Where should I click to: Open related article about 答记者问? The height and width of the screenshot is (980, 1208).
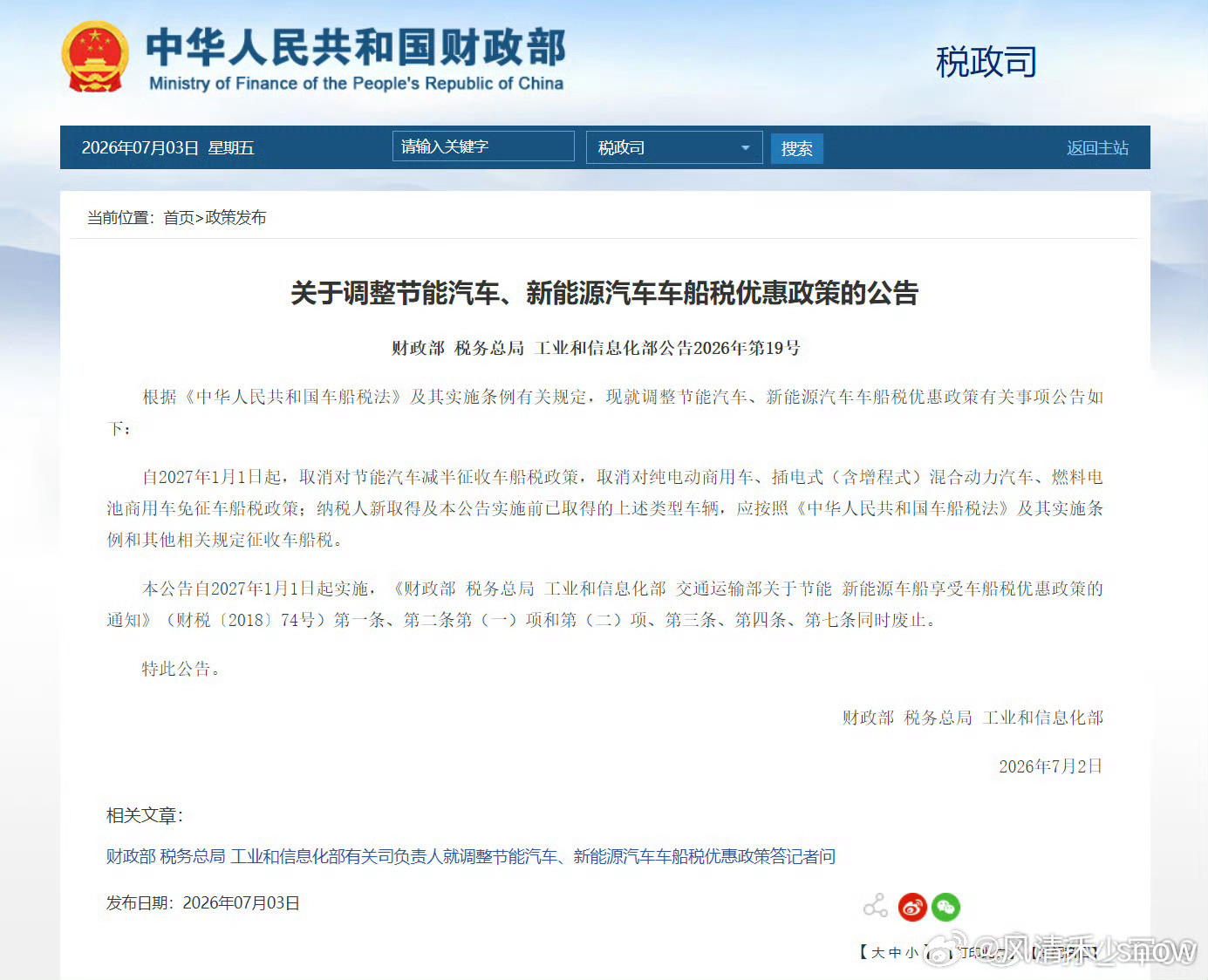pos(471,856)
